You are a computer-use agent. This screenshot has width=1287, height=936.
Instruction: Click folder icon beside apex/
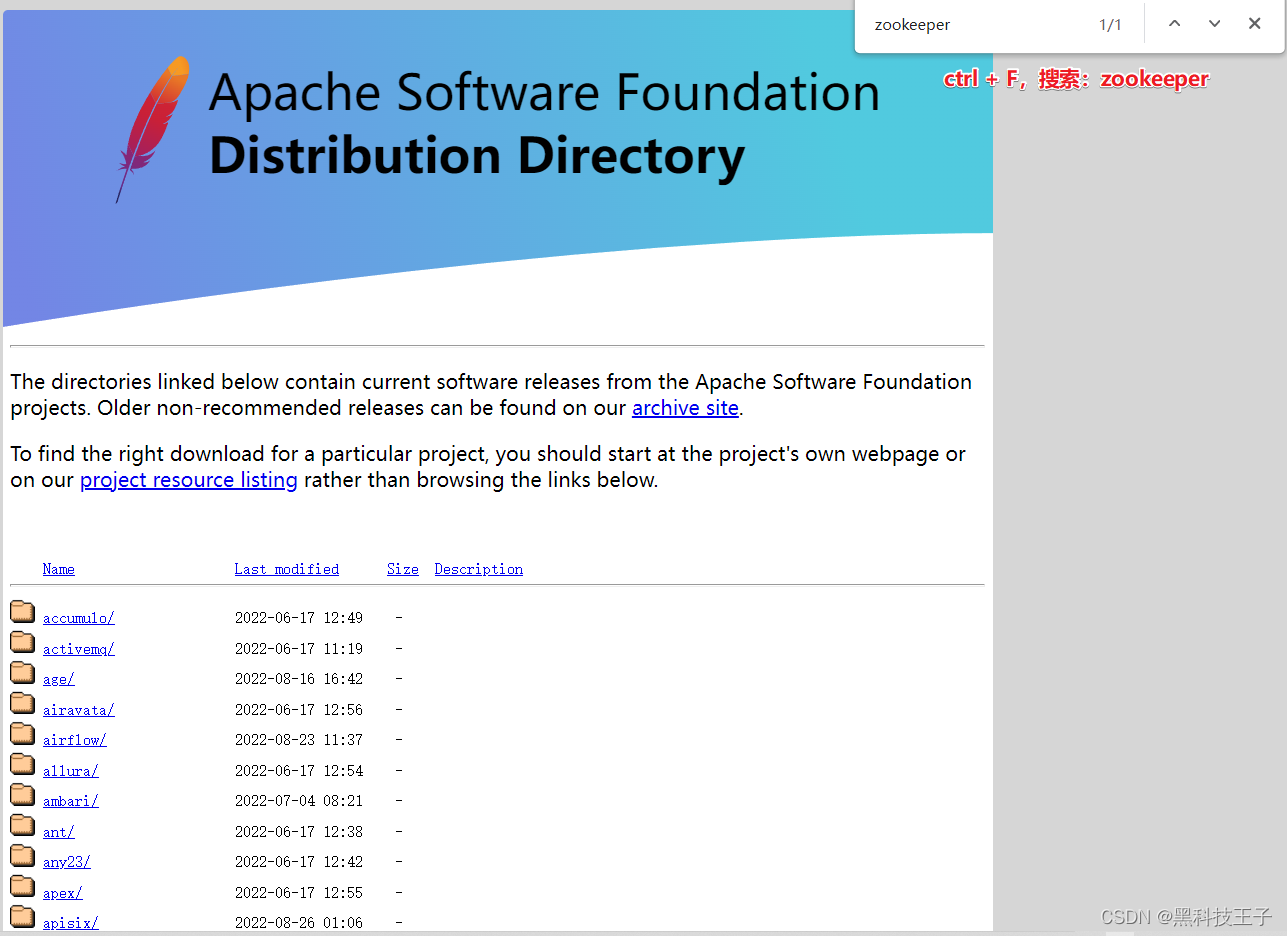click(x=23, y=886)
